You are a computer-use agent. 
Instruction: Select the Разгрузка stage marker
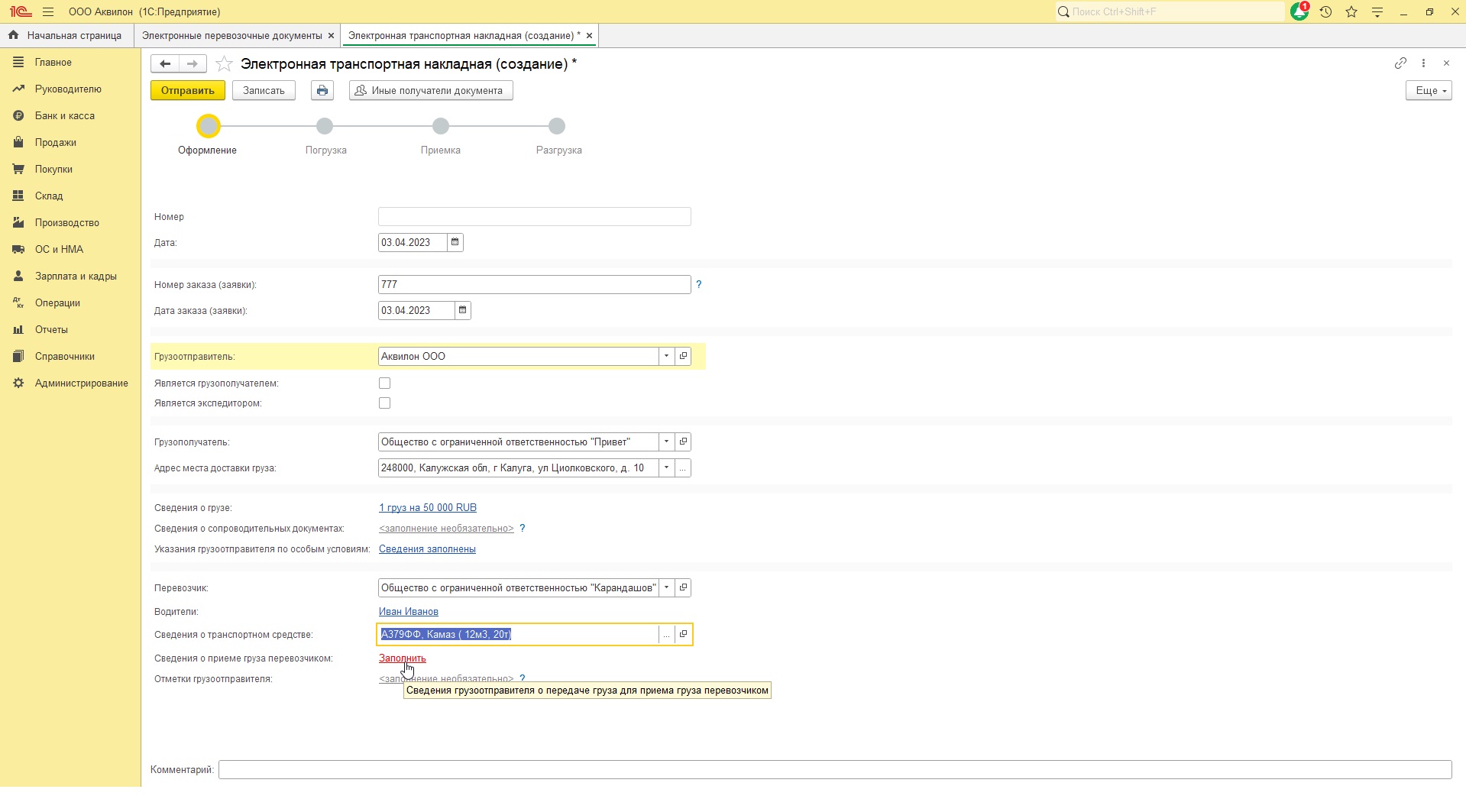click(557, 126)
